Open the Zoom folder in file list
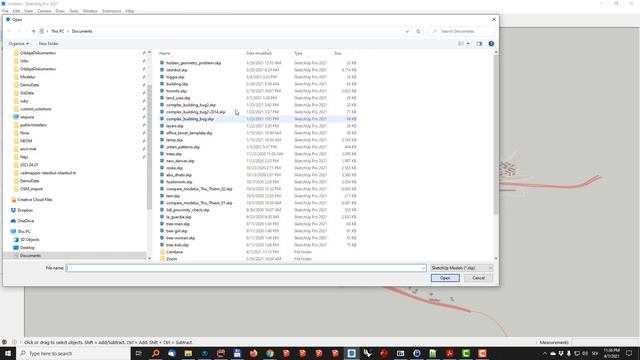This screenshot has height=360, width=640. point(171,259)
